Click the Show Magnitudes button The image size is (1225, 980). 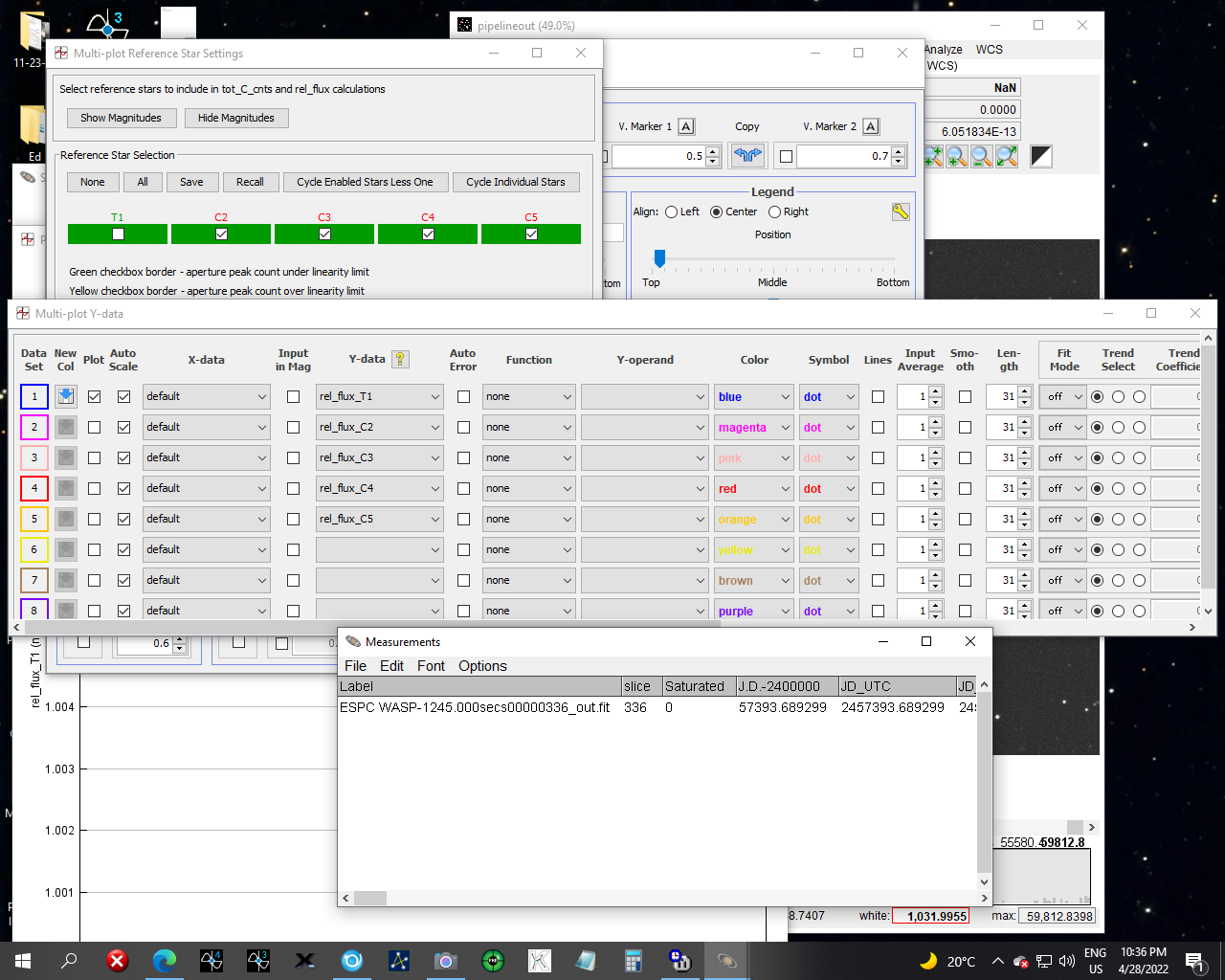pos(121,118)
